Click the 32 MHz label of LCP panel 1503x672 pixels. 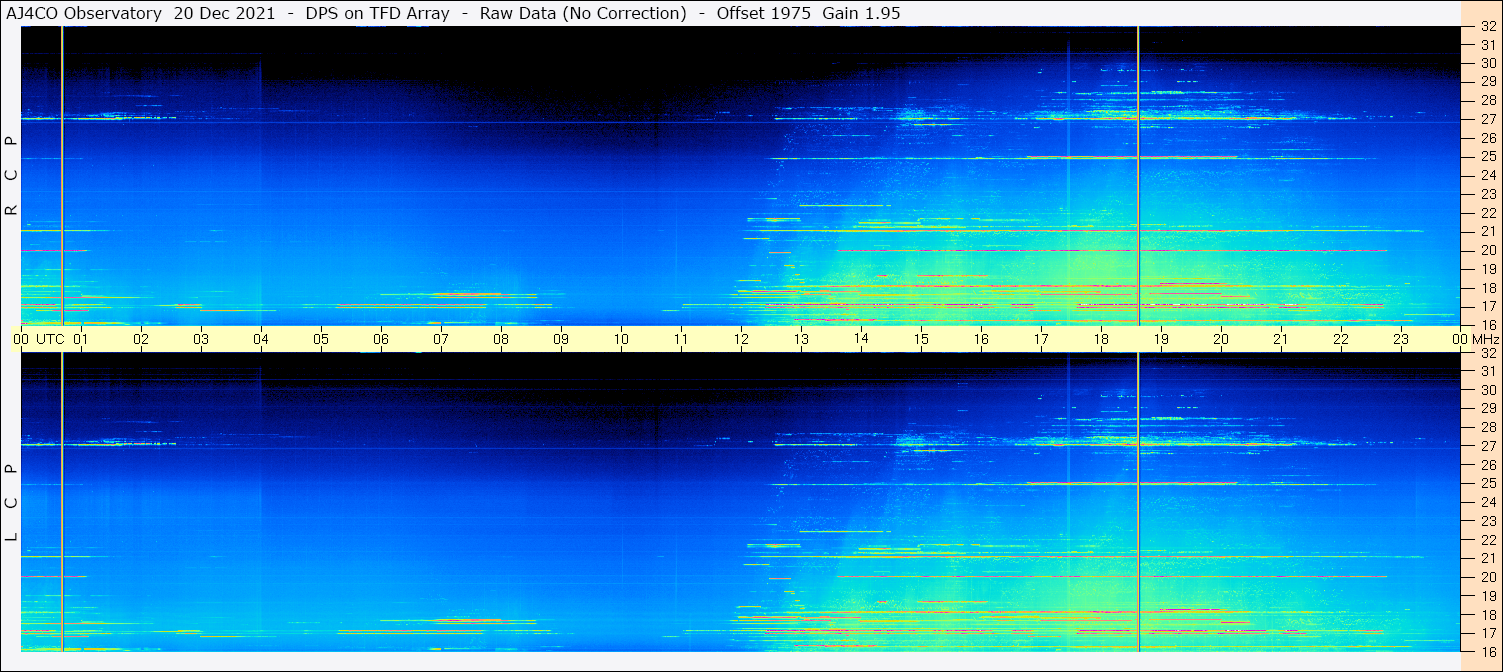click(1488, 353)
